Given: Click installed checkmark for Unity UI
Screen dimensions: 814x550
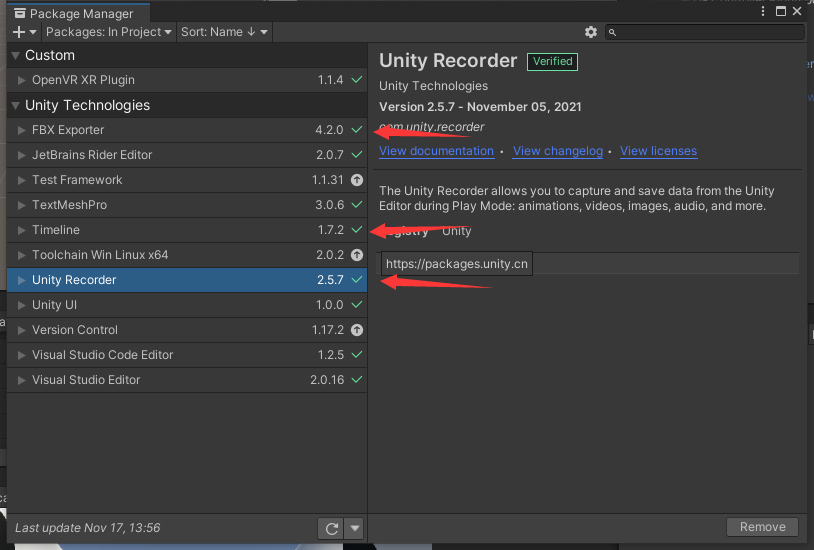Looking at the screenshot, I should point(357,305).
